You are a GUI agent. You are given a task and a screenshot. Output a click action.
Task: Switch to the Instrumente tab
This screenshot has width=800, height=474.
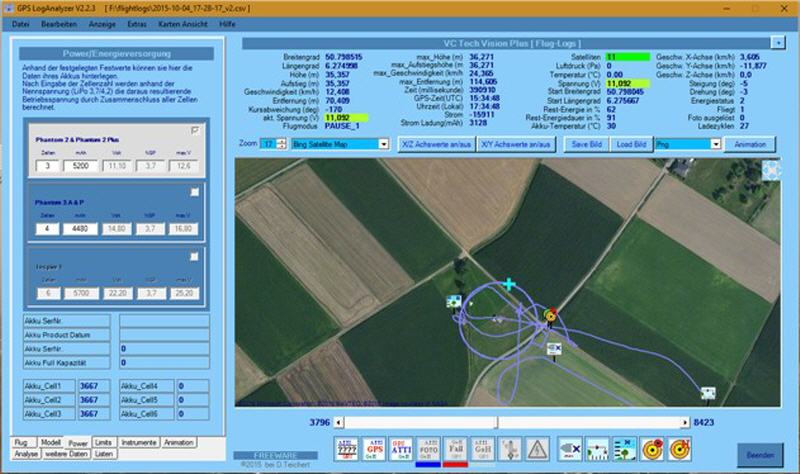[139, 442]
